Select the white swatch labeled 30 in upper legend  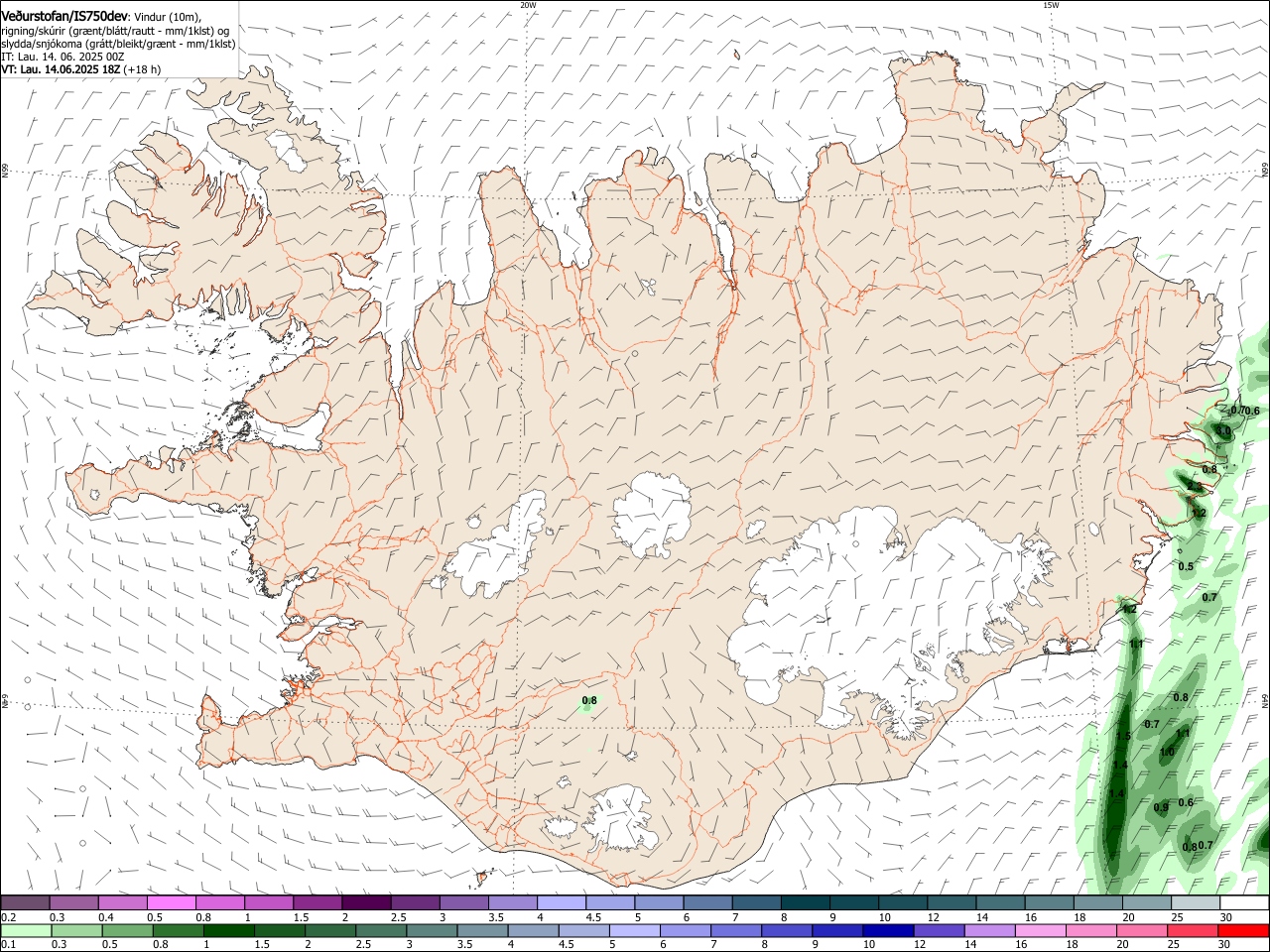pyautogui.click(x=1244, y=903)
